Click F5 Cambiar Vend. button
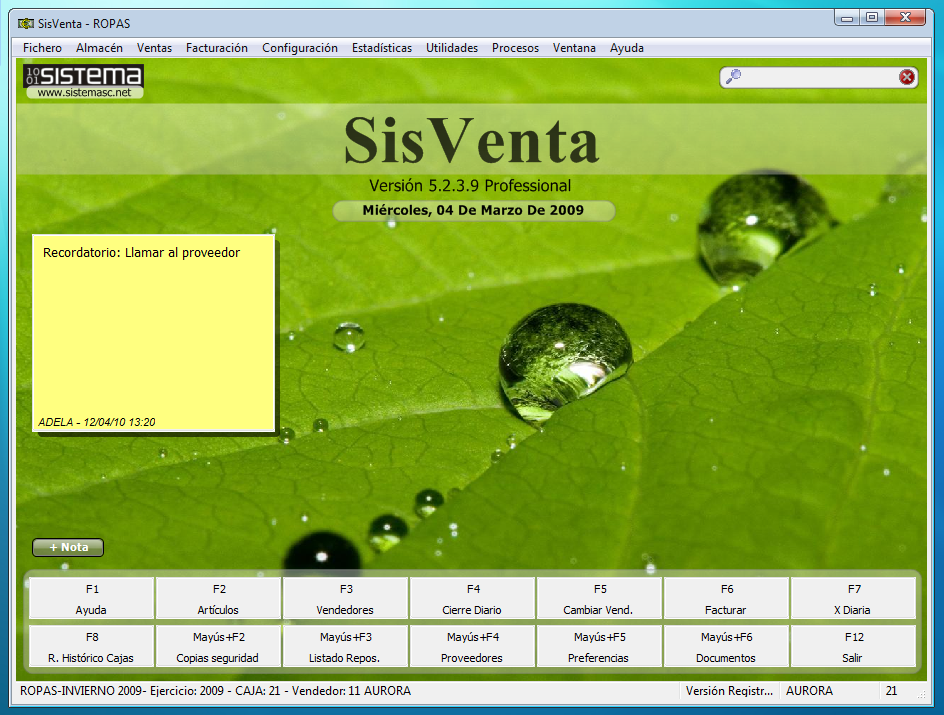This screenshot has height=715, width=944. 600,598
